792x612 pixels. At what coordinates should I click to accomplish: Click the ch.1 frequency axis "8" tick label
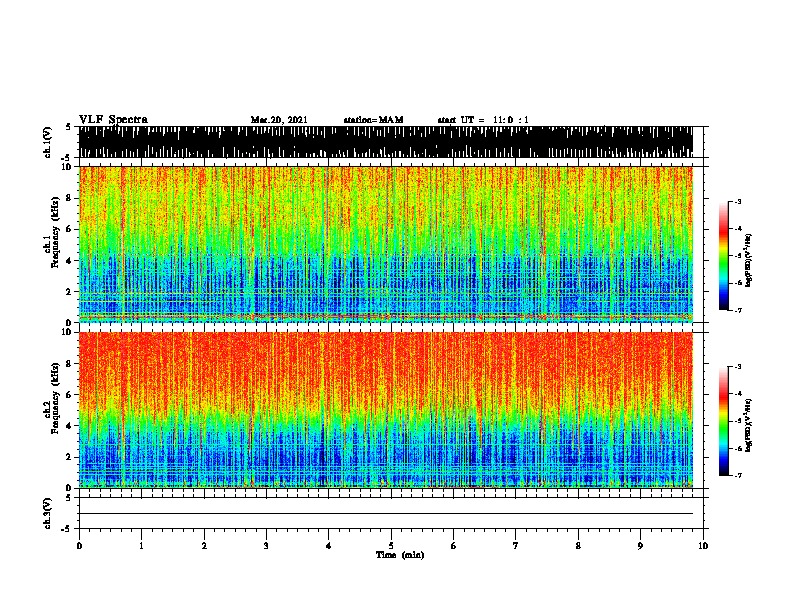(70, 198)
